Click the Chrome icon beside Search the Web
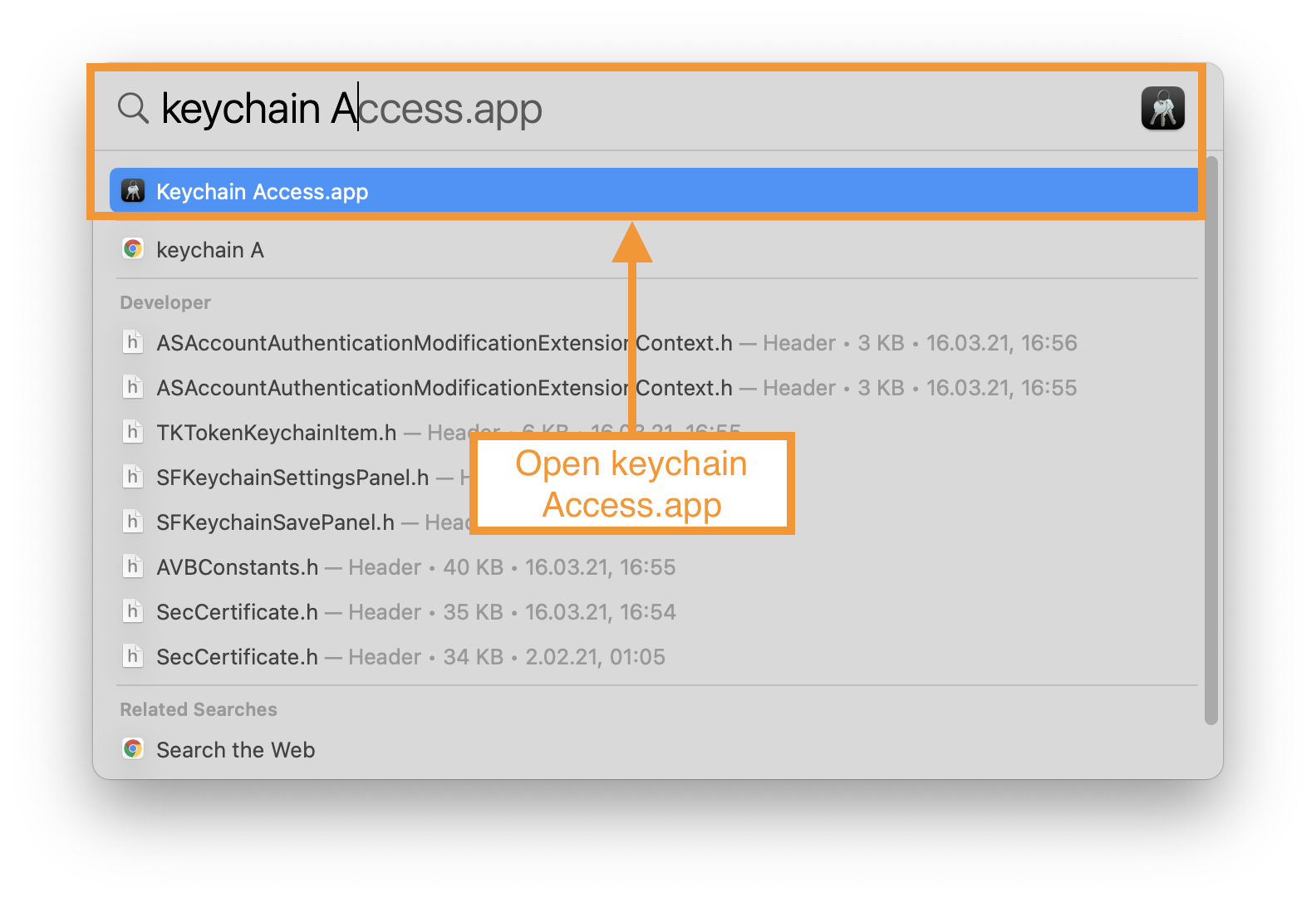The height and width of the screenshot is (902, 1316). click(134, 748)
